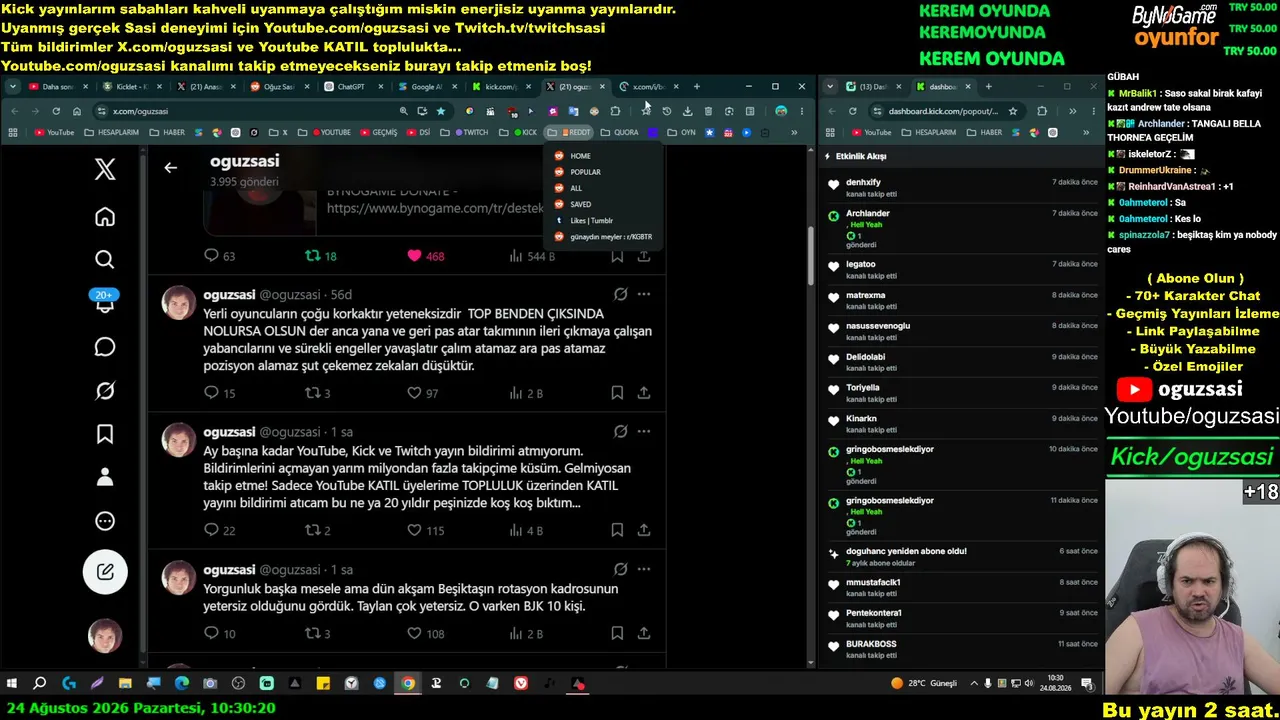Toggle bookmark star in x.com address bar
Image resolution: width=1280 pixels, height=720 pixels.
pyautogui.click(x=440, y=111)
